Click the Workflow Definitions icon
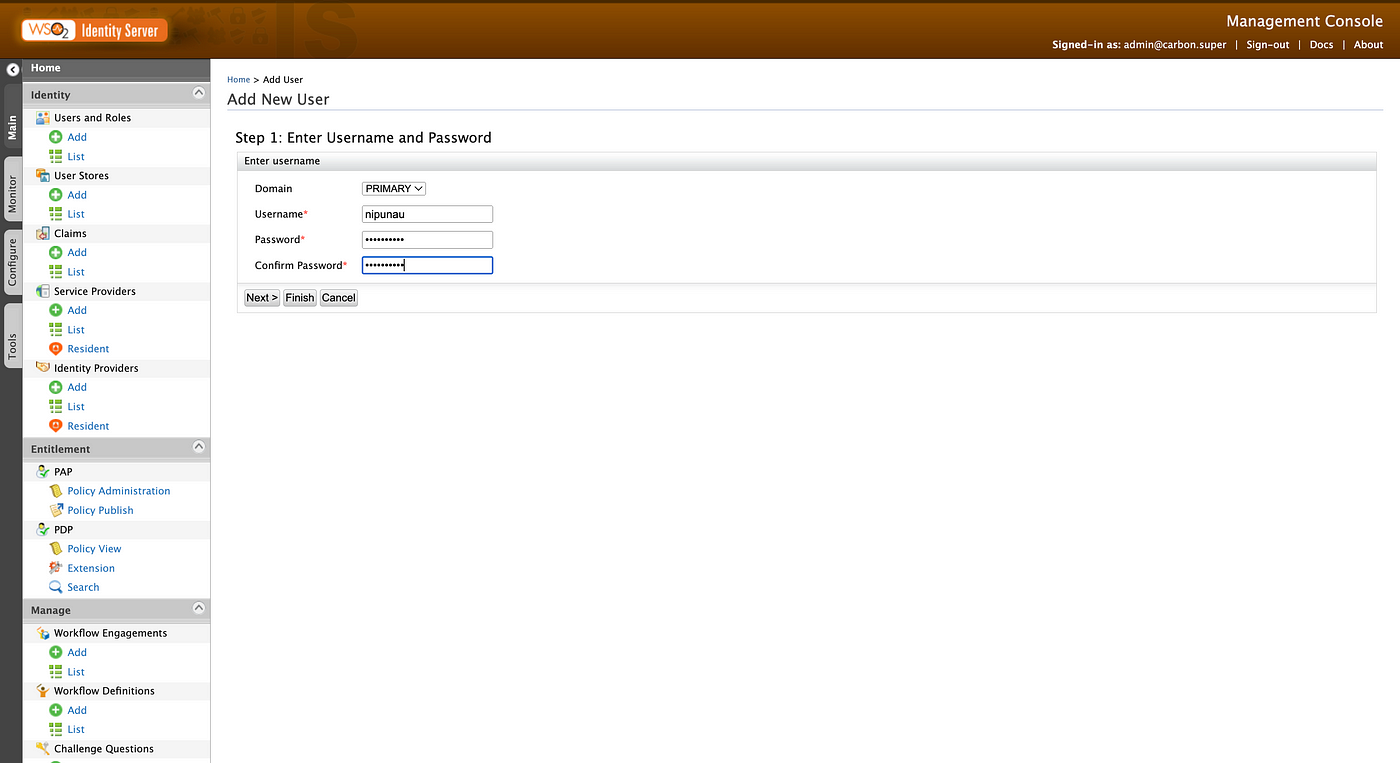Image resolution: width=1400 pixels, height=763 pixels. point(43,691)
